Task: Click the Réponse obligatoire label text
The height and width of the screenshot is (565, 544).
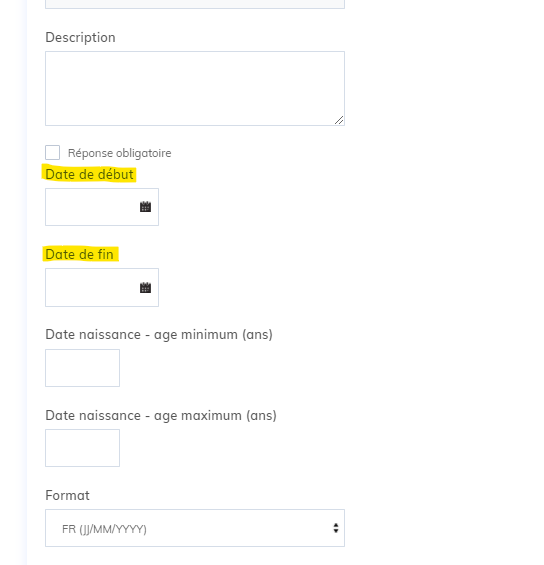Action: click(x=120, y=153)
